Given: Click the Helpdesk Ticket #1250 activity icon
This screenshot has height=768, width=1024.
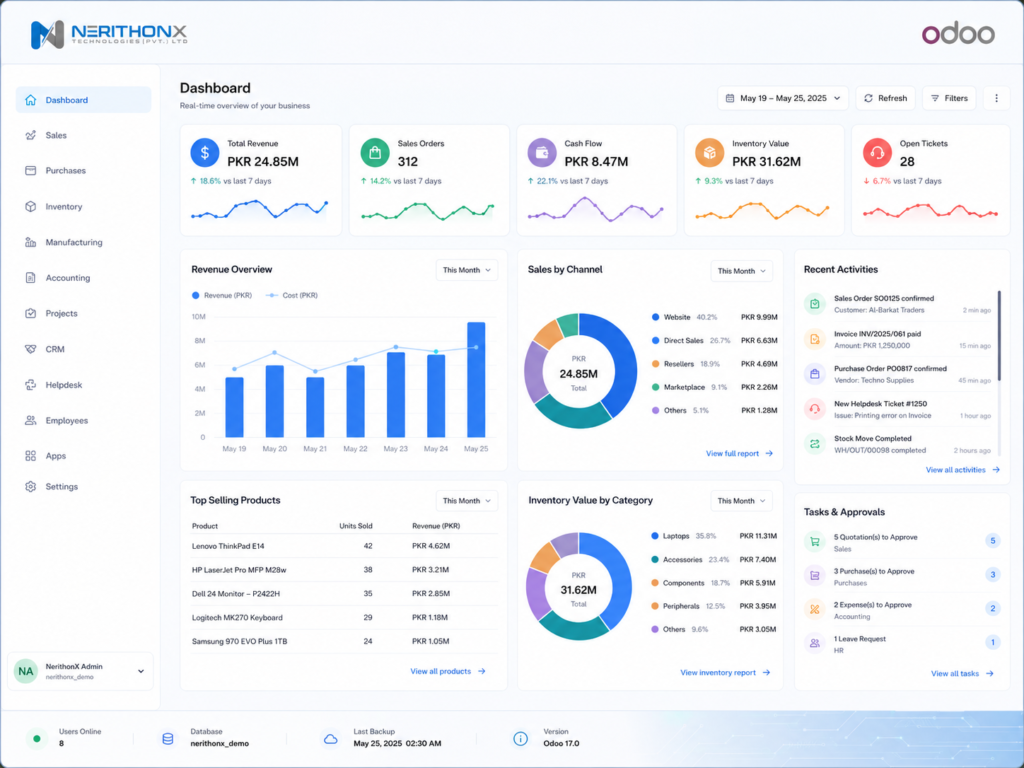Looking at the screenshot, I should 814,409.
